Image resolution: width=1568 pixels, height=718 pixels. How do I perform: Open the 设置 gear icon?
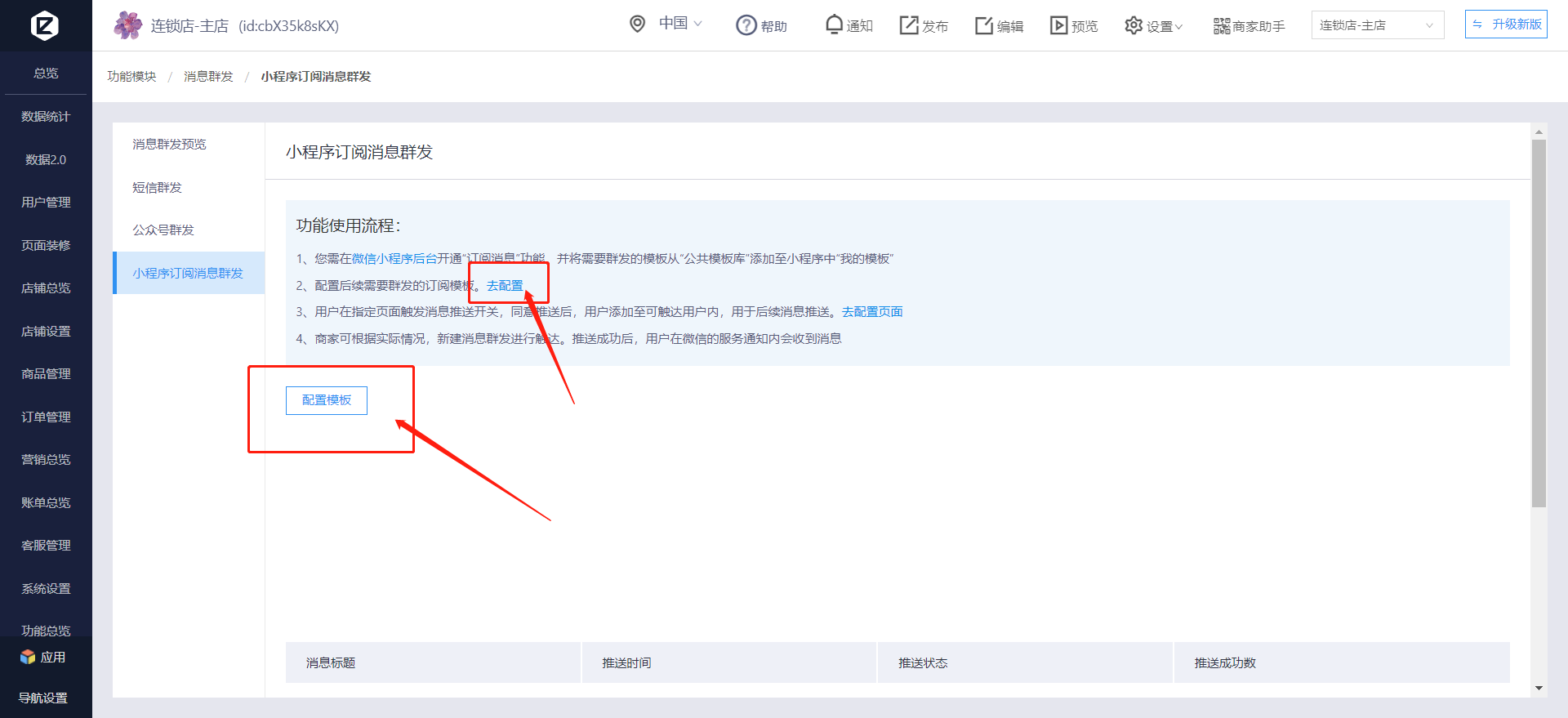tap(1134, 25)
